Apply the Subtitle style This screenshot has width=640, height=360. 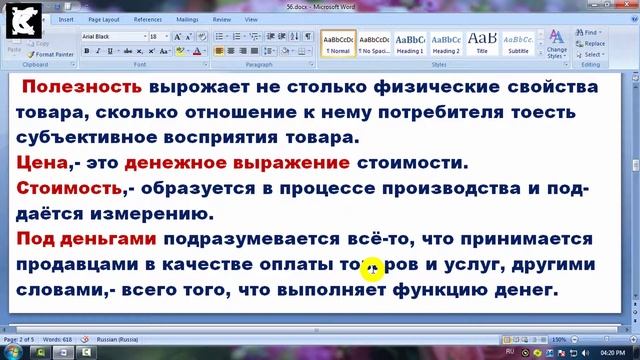[518, 43]
